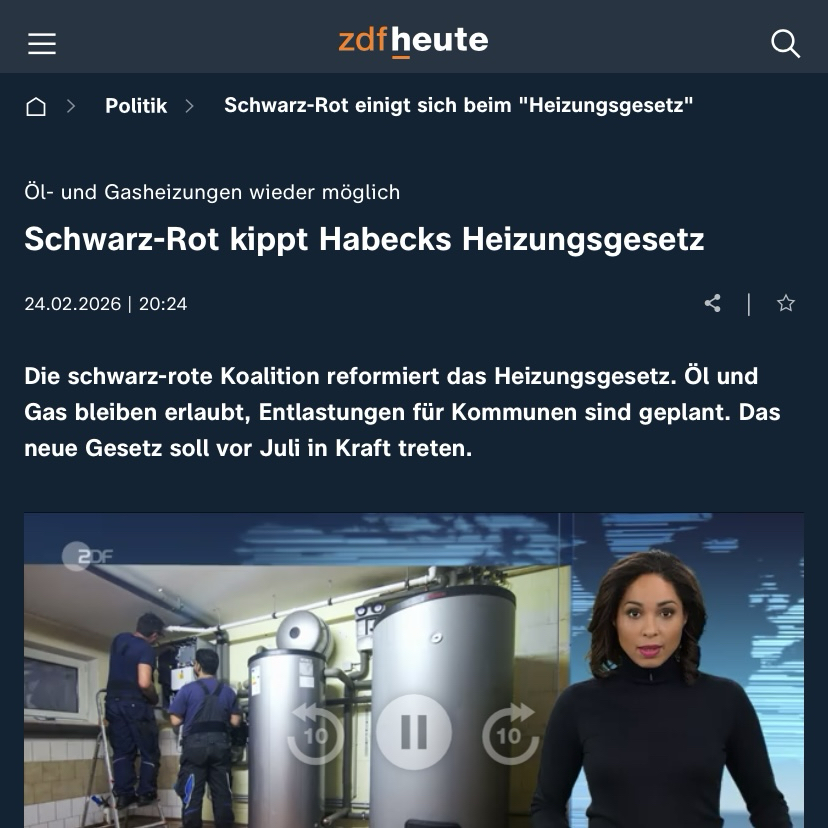Viewport: 828px width, 828px height.
Task: Bookmark article with the star icon
Action: (x=786, y=304)
